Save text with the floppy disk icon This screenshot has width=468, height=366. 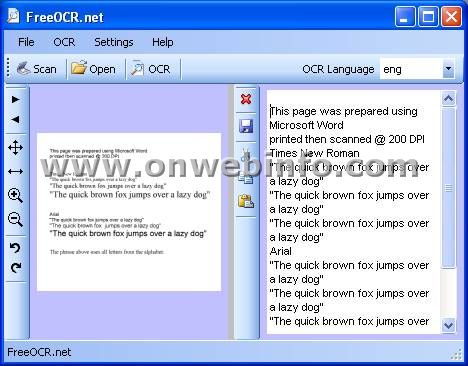246,126
